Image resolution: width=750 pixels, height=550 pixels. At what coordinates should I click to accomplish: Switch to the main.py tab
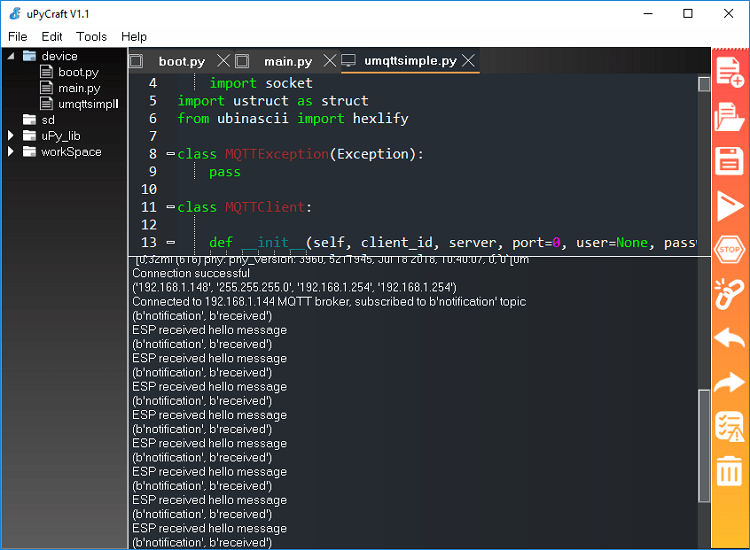288,61
